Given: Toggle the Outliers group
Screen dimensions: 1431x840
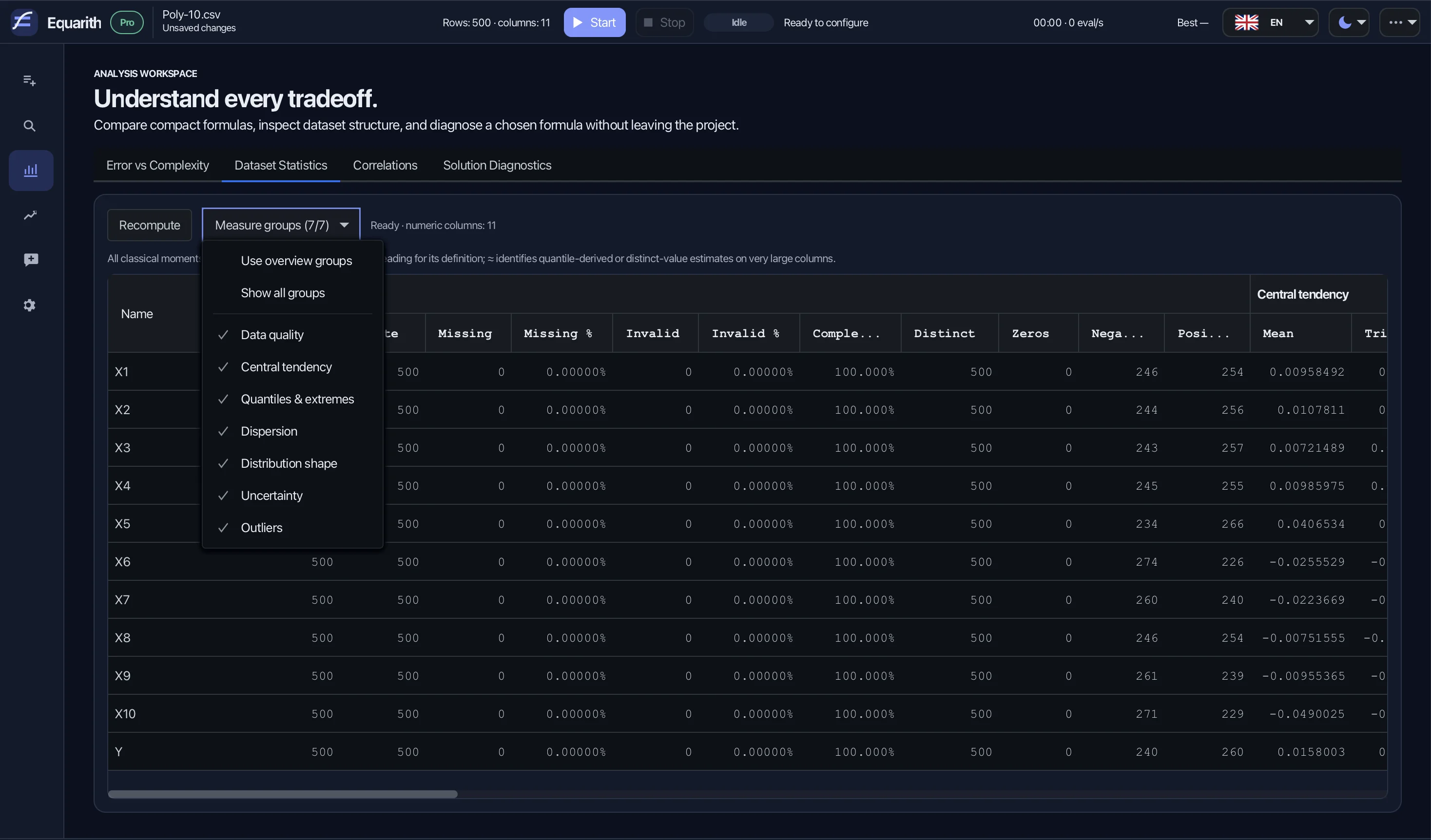Looking at the screenshot, I should (292, 528).
